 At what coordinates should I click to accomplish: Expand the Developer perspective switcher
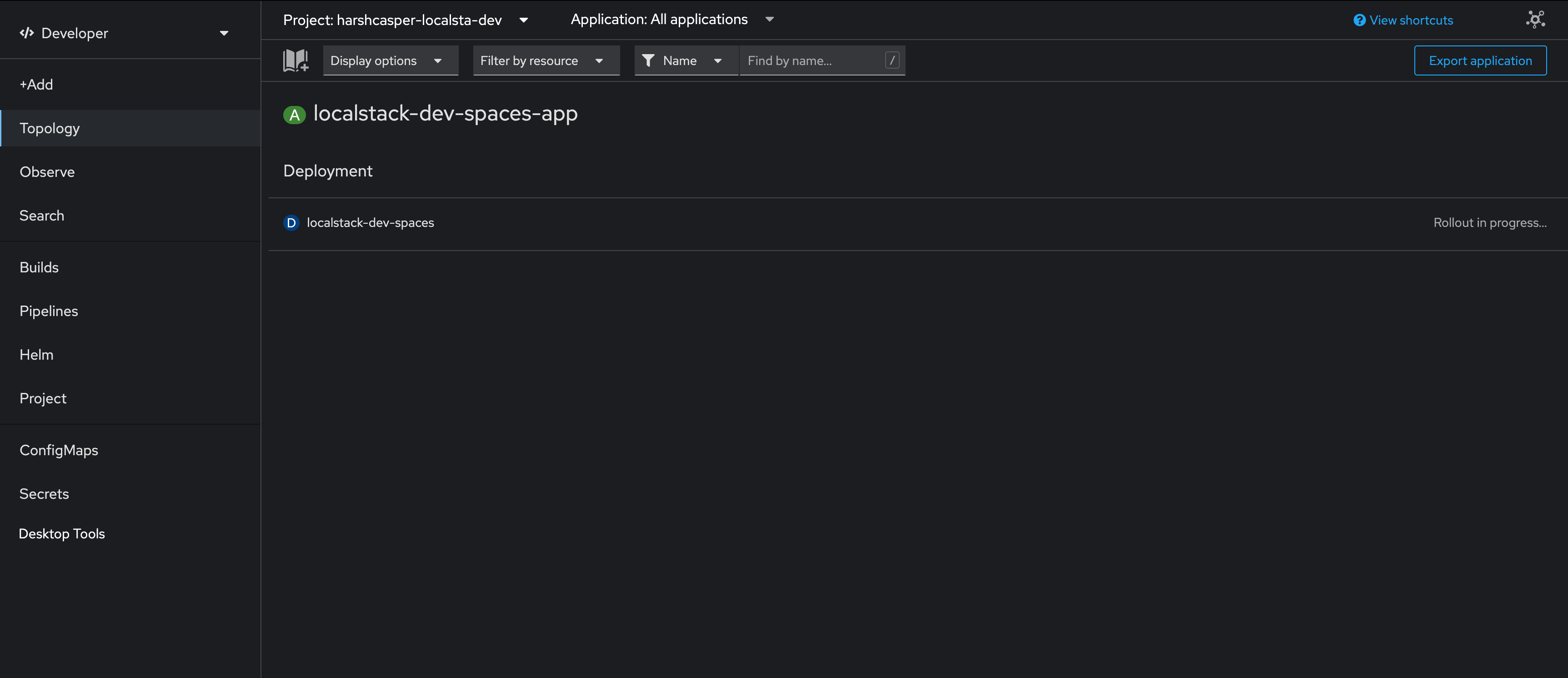click(224, 33)
